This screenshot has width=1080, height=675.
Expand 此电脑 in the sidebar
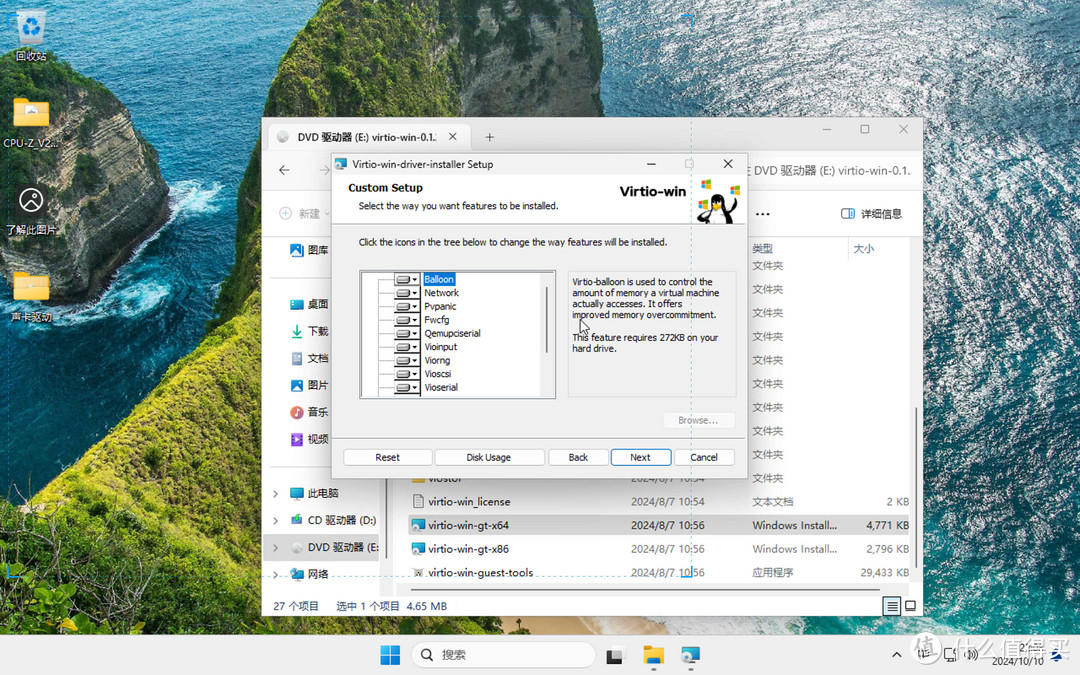(276, 493)
